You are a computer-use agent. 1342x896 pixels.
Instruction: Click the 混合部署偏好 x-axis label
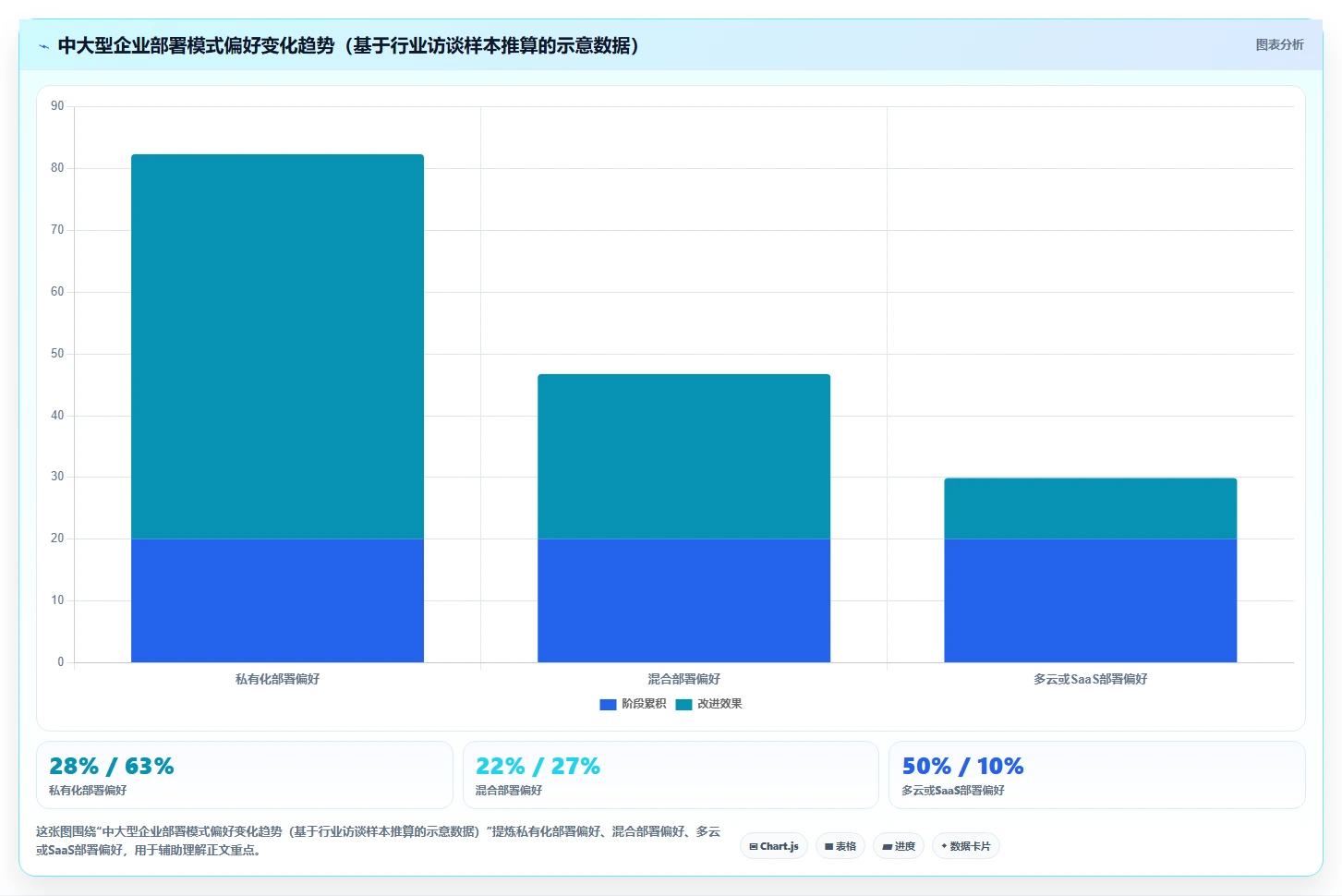click(683, 679)
